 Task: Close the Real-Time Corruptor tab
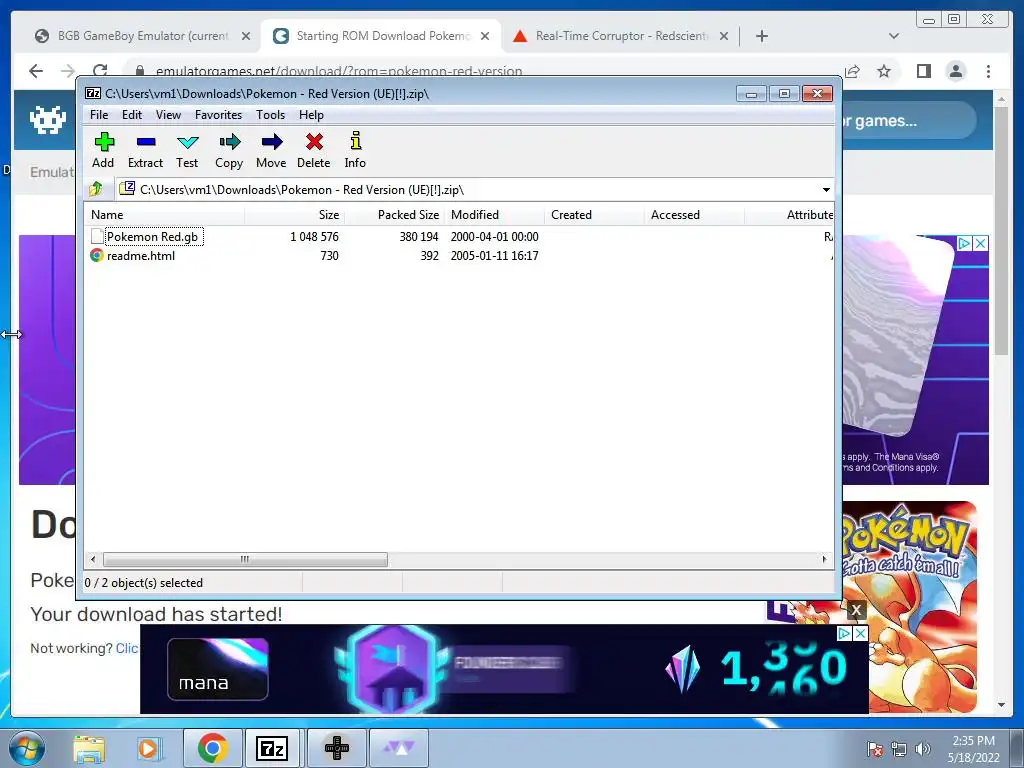pyautogui.click(x=724, y=37)
